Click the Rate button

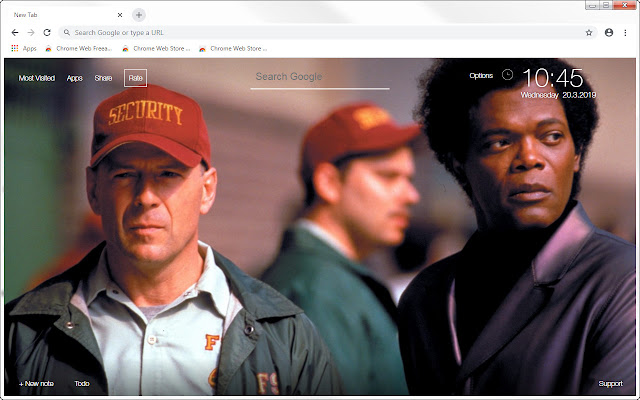tap(136, 78)
